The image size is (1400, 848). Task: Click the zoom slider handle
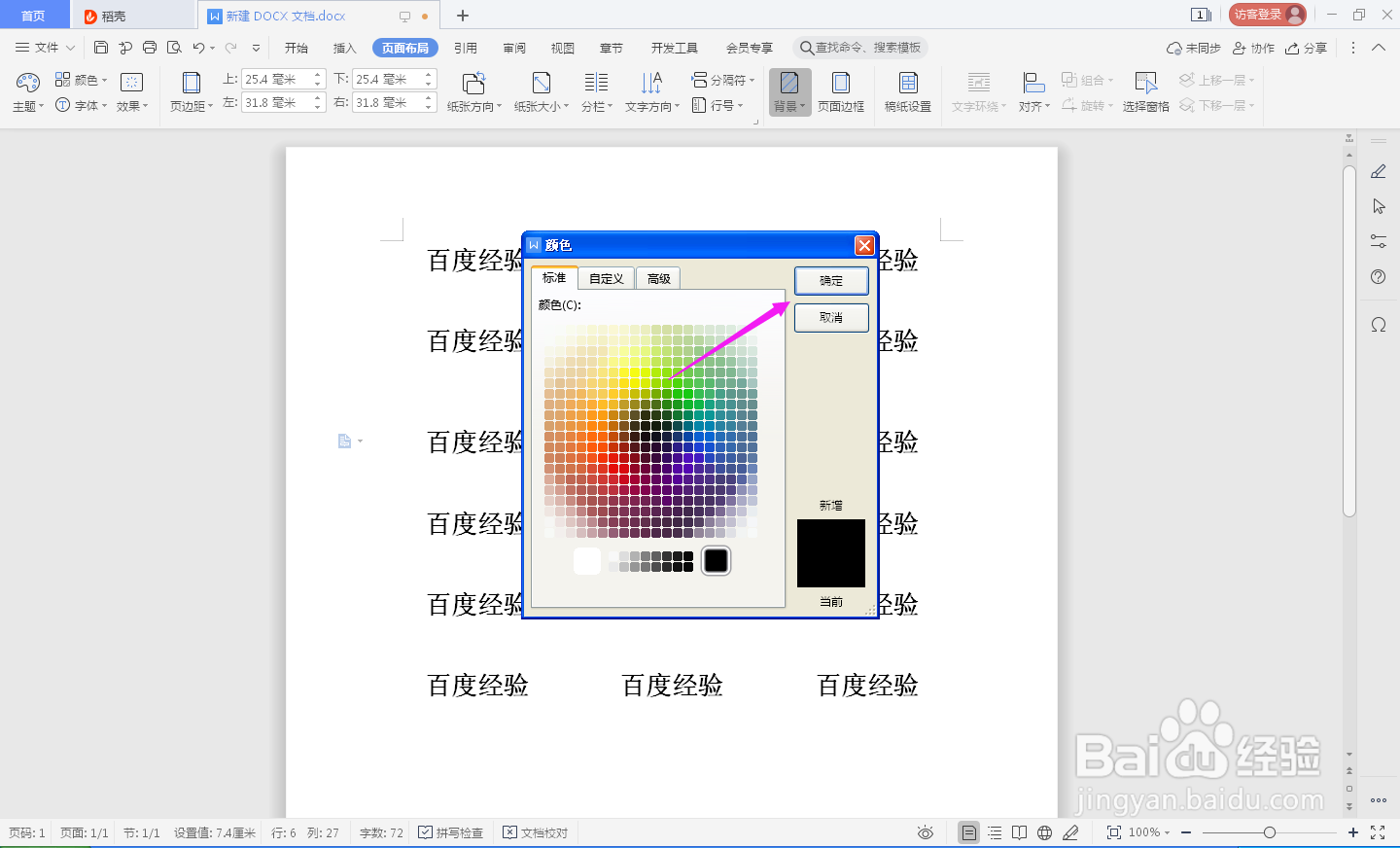click(x=1270, y=832)
